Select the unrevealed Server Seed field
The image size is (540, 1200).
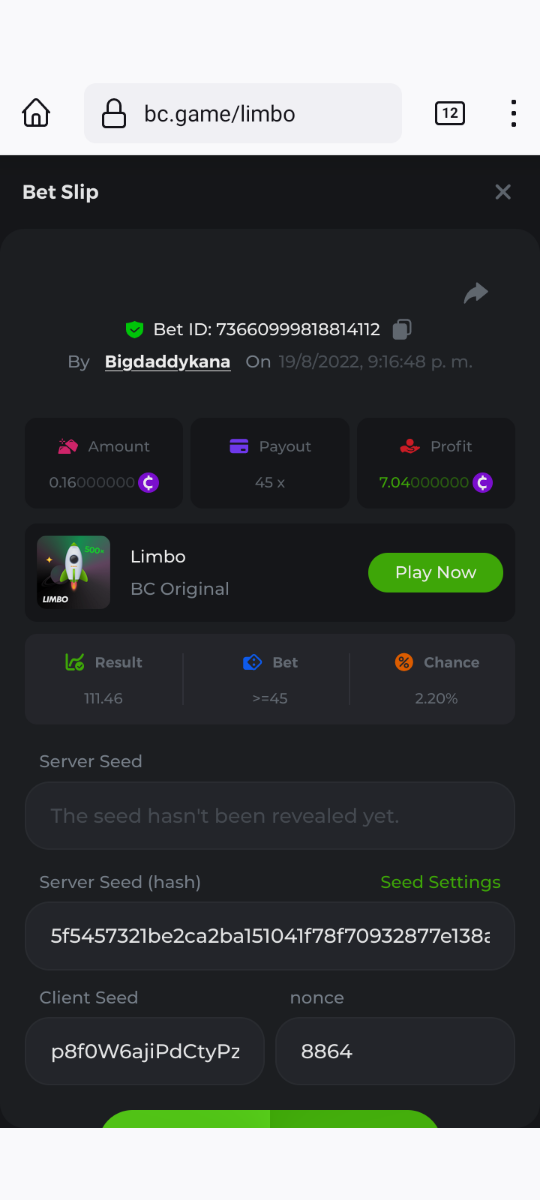click(270, 816)
